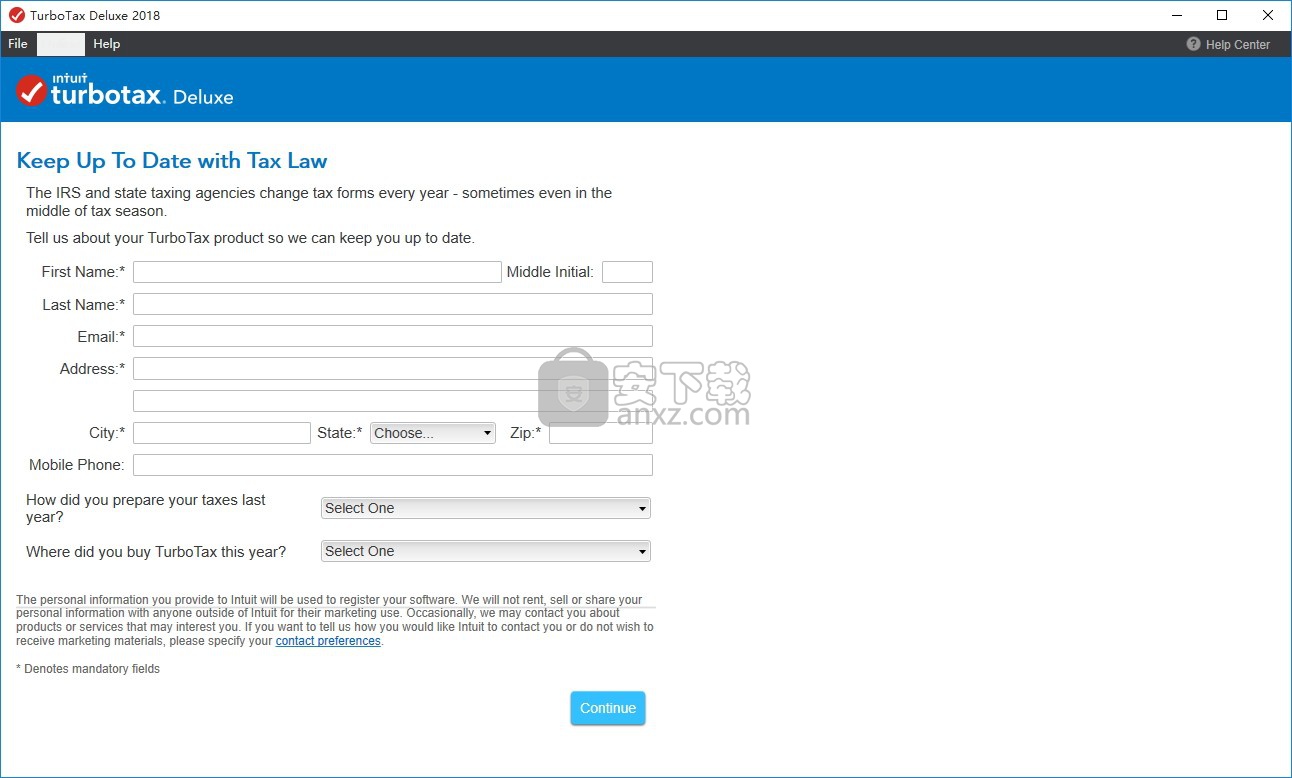Image resolution: width=1292 pixels, height=778 pixels.
Task: Maximize the TurboTax Deluxe 2018 window
Action: click(x=1222, y=15)
